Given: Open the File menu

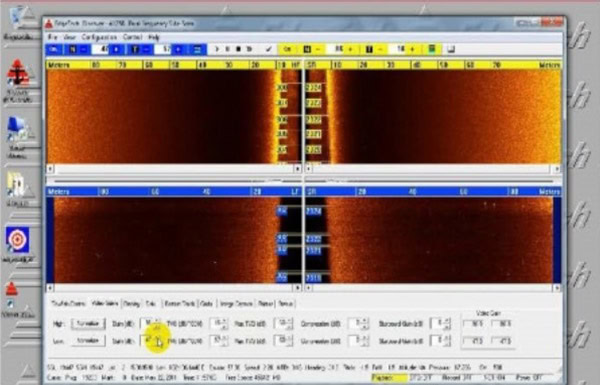Looking at the screenshot, I should tap(53, 37).
